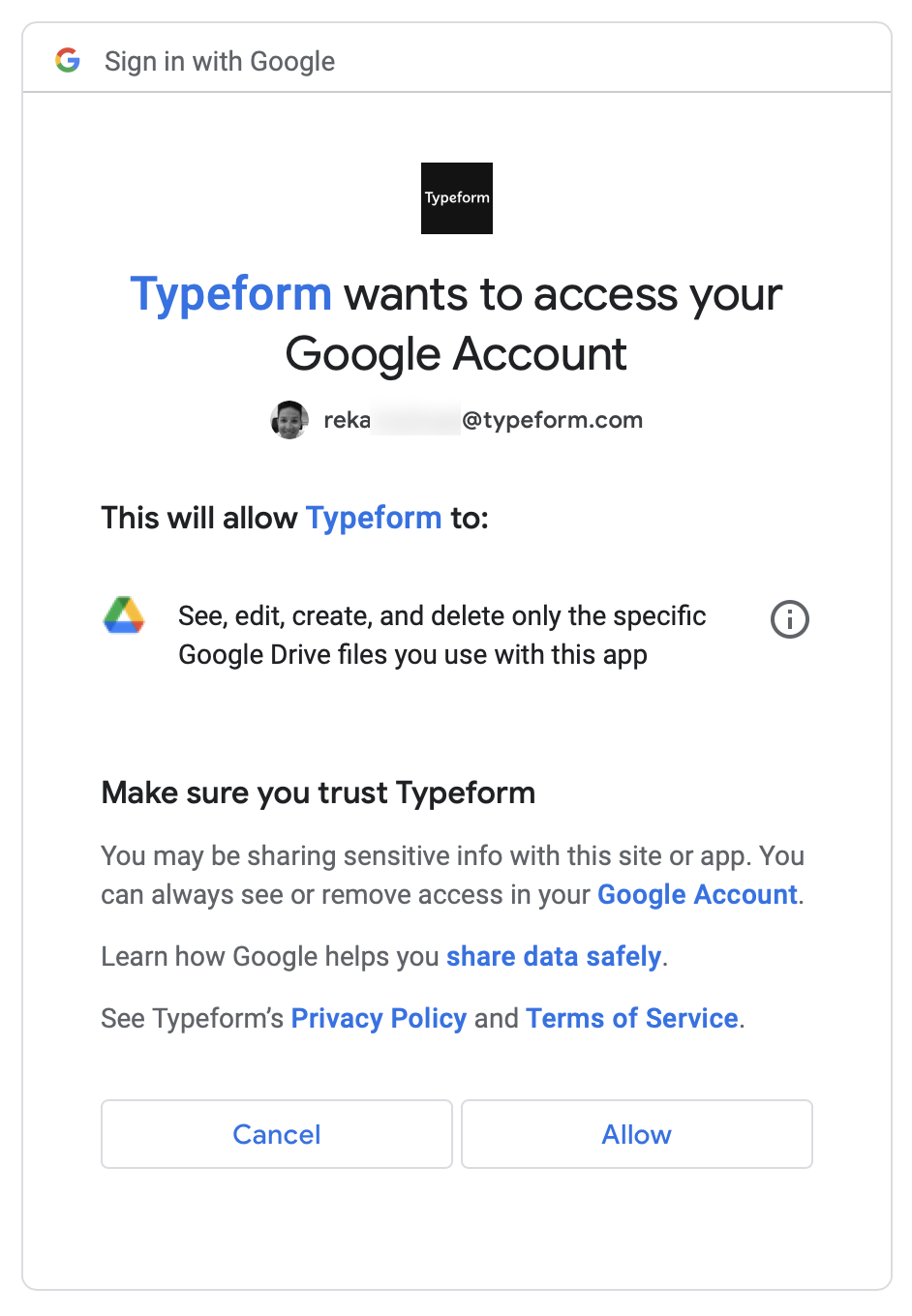Click the "Learn how Google helps you" text
Screen dimensions: 912x1316
coord(270,956)
